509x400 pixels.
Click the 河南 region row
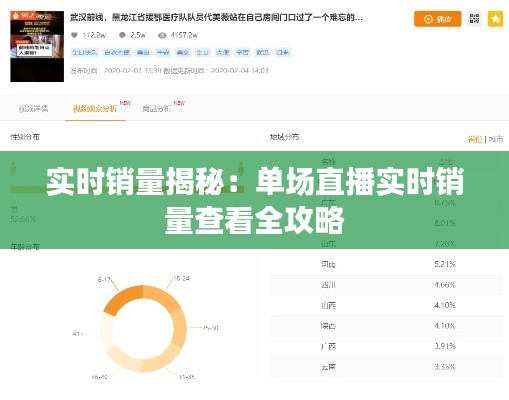tap(387, 264)
